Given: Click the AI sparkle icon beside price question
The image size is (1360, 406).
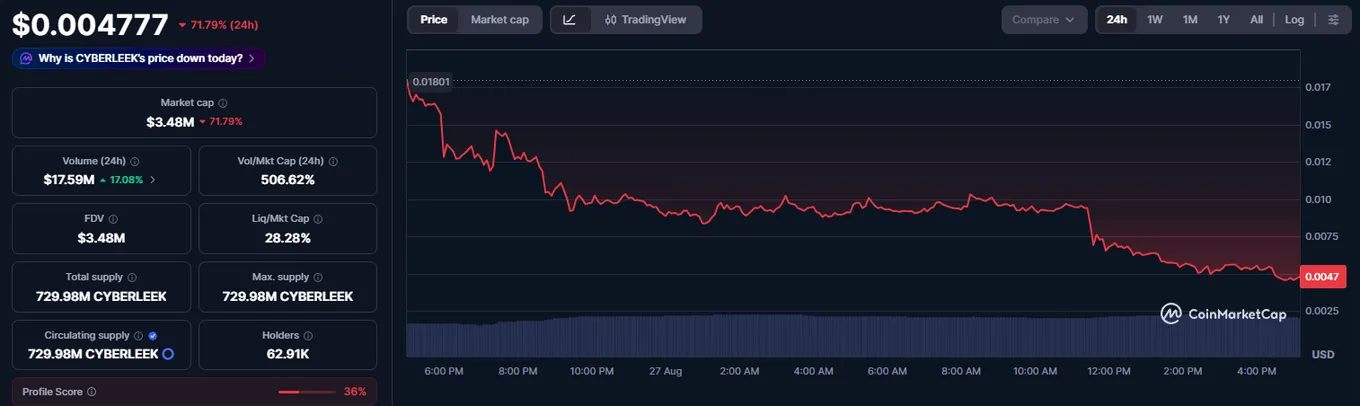Looking at the screenshot, I should (x=26, y=59).
